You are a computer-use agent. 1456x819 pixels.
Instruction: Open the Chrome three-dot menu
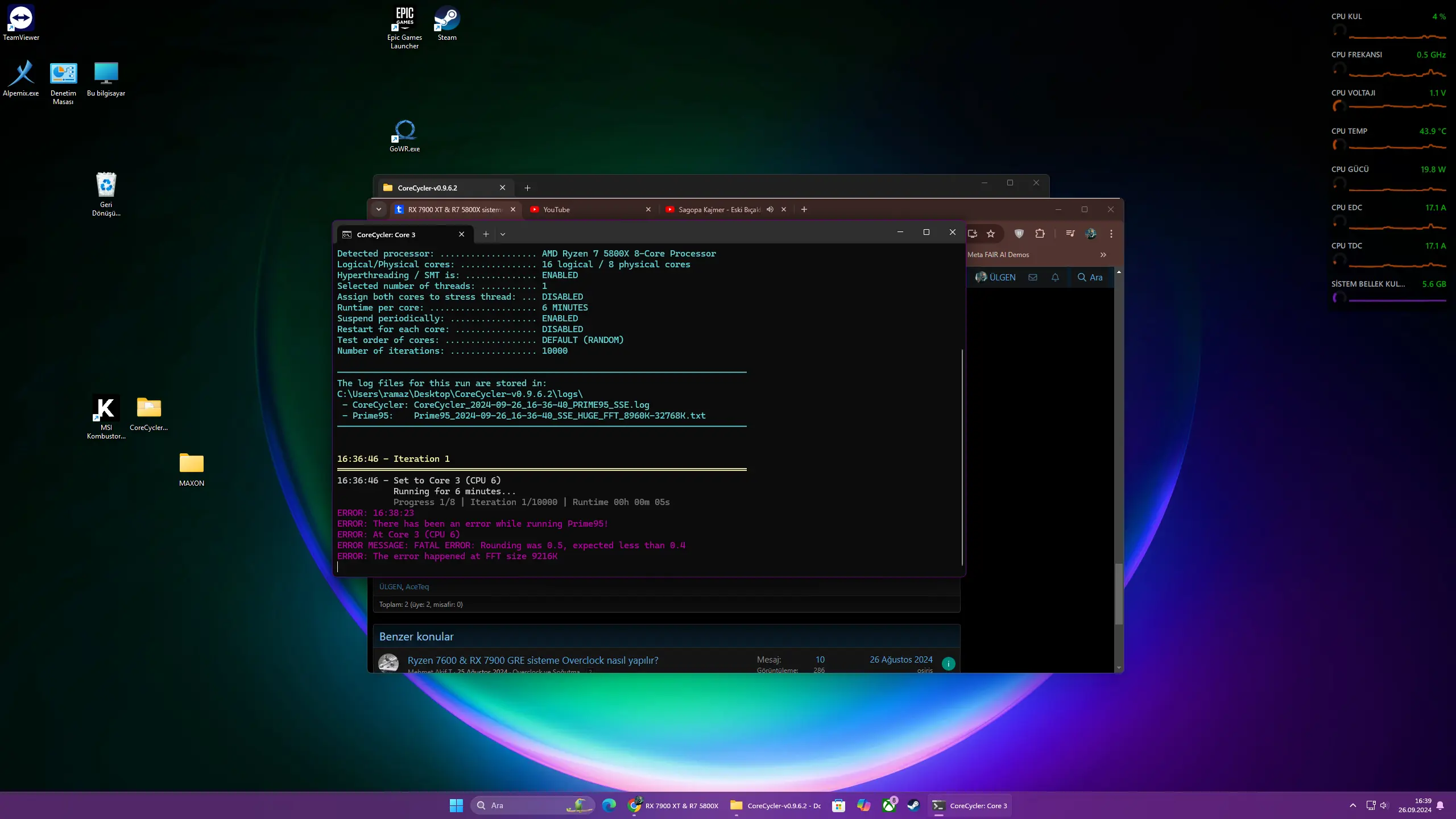(x=1111, y=234)
